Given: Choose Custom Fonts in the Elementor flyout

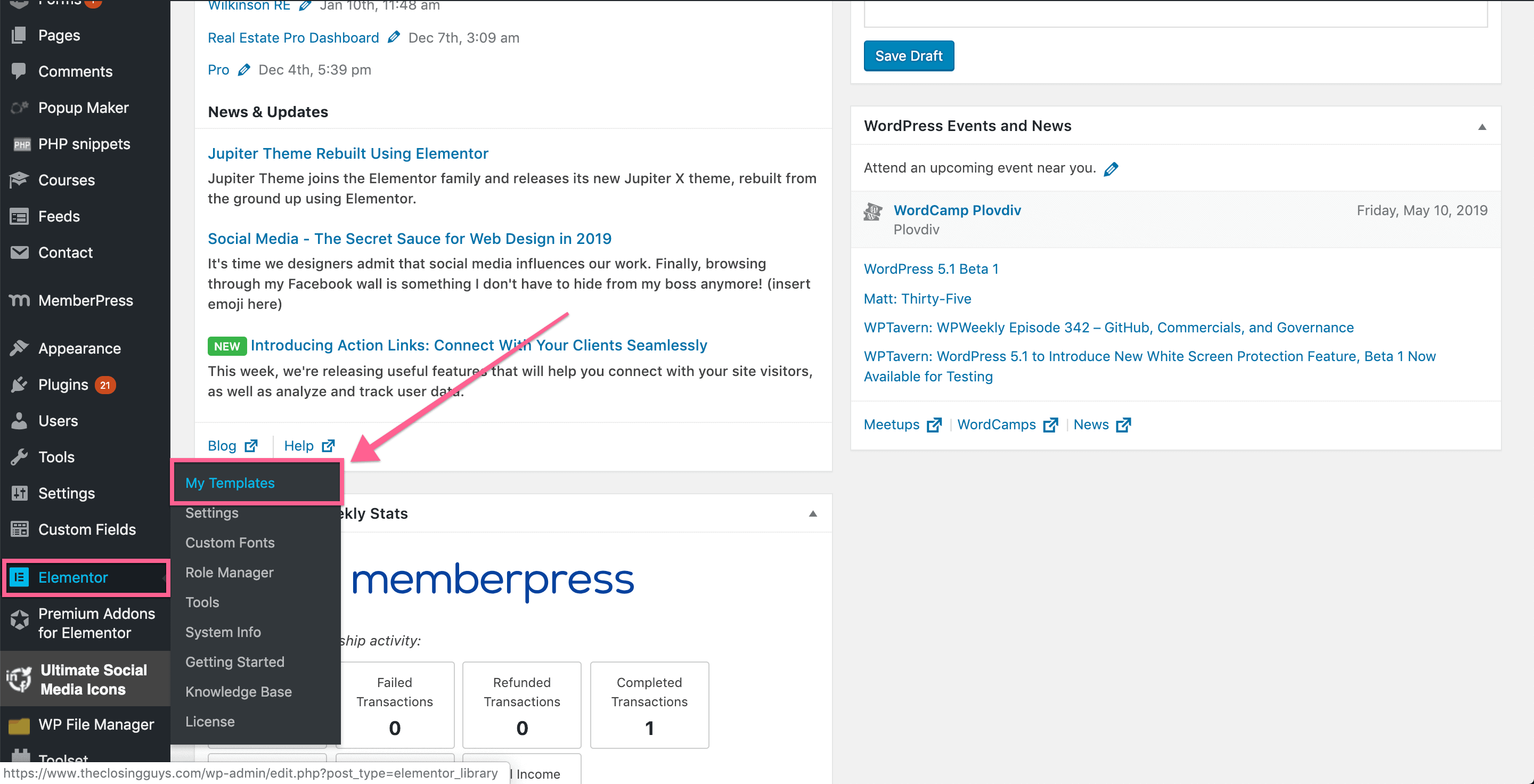Looking at the screenshot, I should coord(230,542).
